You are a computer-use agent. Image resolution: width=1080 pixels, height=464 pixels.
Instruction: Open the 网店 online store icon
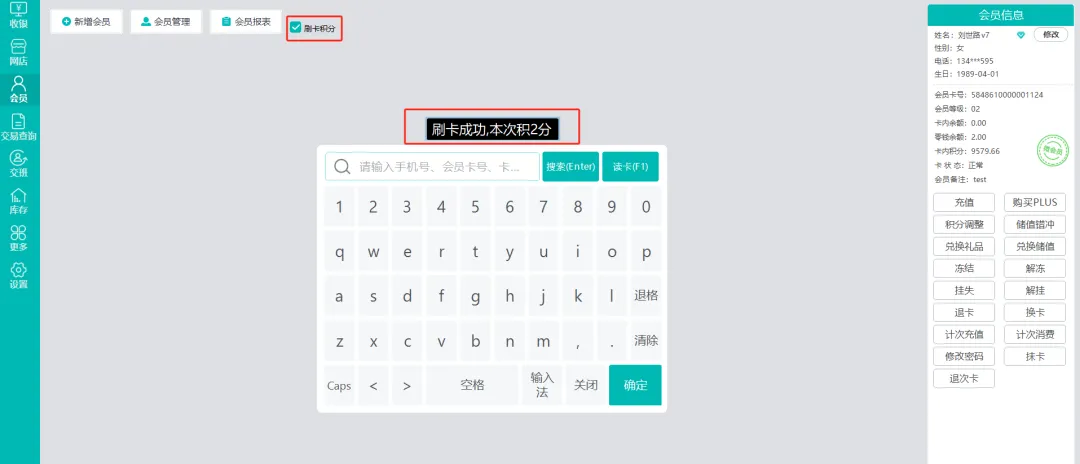point(19,52)
